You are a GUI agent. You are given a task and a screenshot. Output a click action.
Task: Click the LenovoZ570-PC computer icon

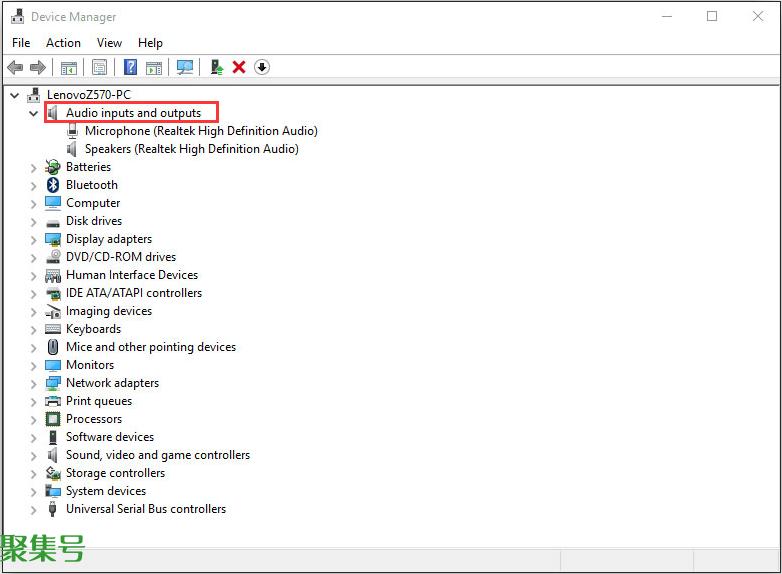pyautogui.click(x=33, y=95)
